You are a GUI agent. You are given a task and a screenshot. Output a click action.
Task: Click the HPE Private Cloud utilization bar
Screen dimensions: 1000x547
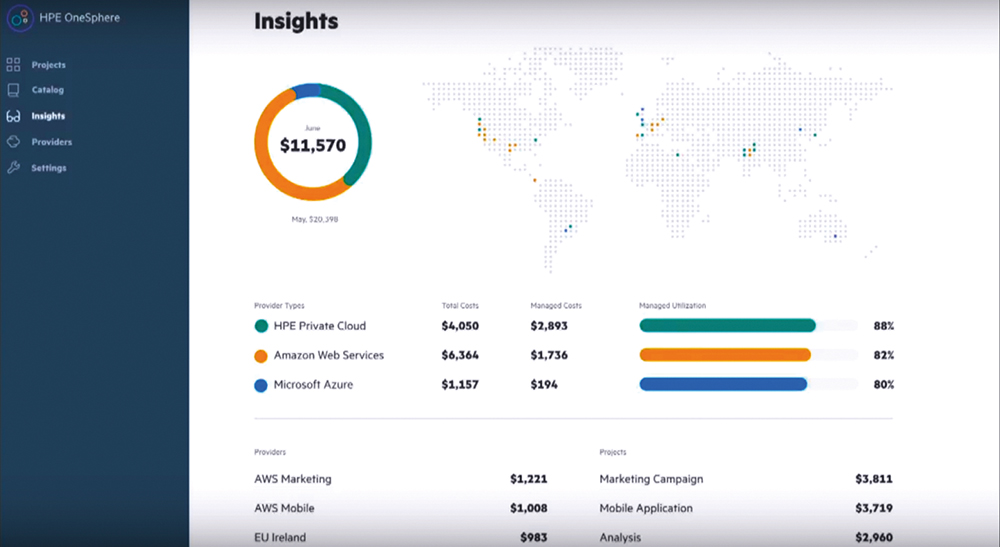(x=748, y=326)
